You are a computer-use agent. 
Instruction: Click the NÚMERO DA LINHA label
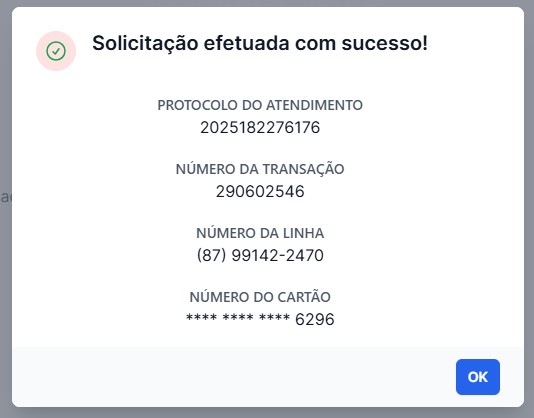pos(260,233)
